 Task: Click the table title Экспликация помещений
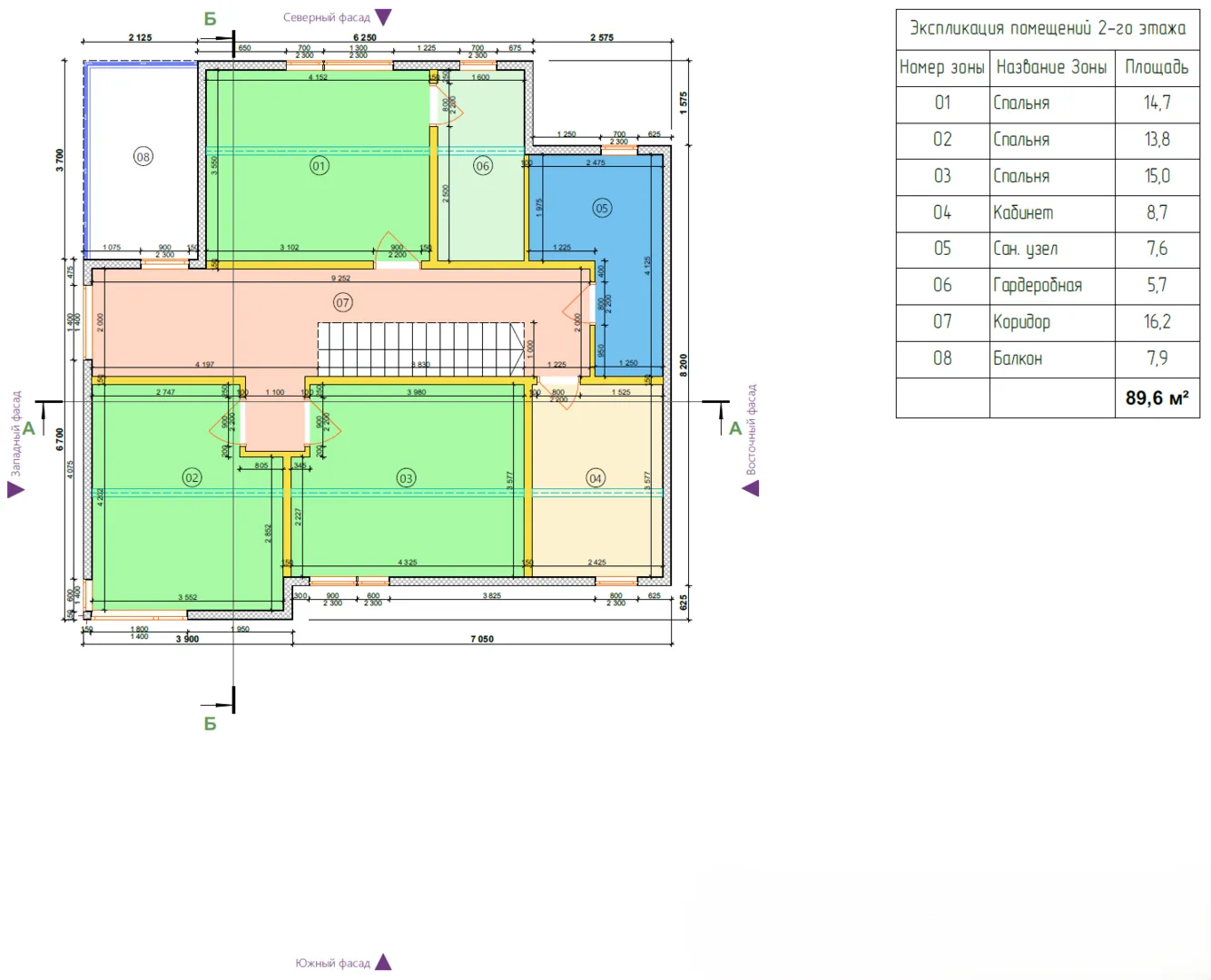click(1048, 28)
